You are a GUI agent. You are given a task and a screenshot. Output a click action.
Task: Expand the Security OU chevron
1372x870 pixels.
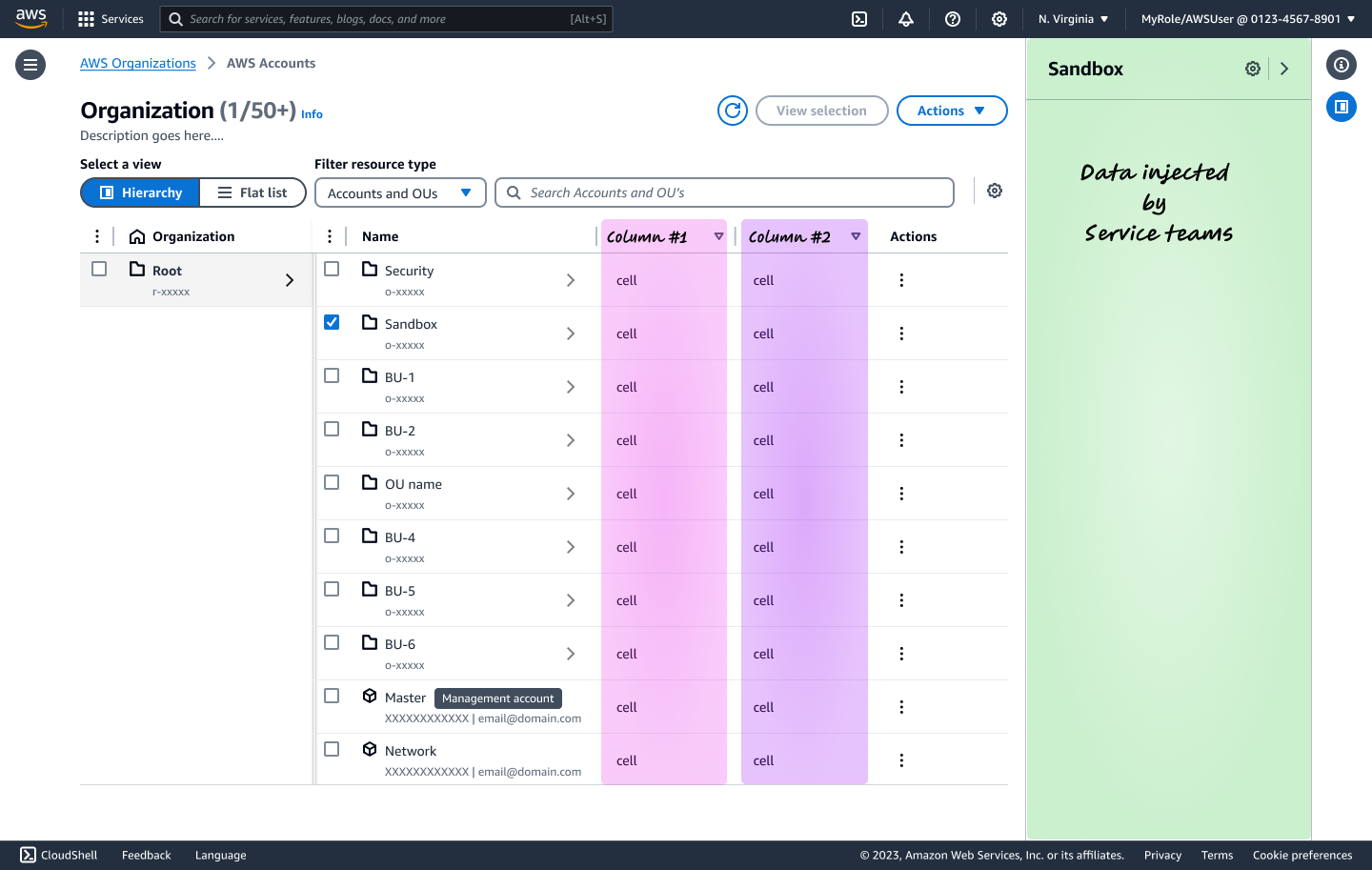[x=571, y=280]
